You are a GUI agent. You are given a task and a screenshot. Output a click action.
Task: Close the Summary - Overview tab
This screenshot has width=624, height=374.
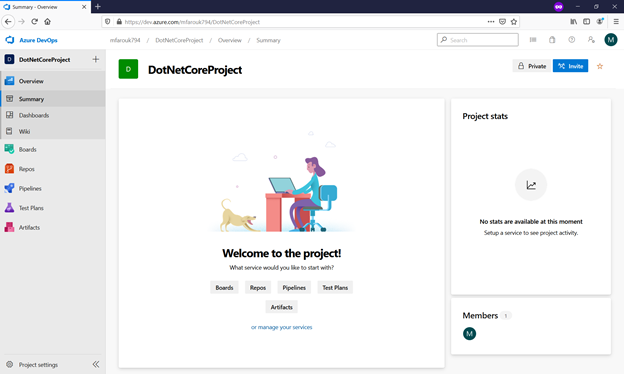tap(84, 7)
